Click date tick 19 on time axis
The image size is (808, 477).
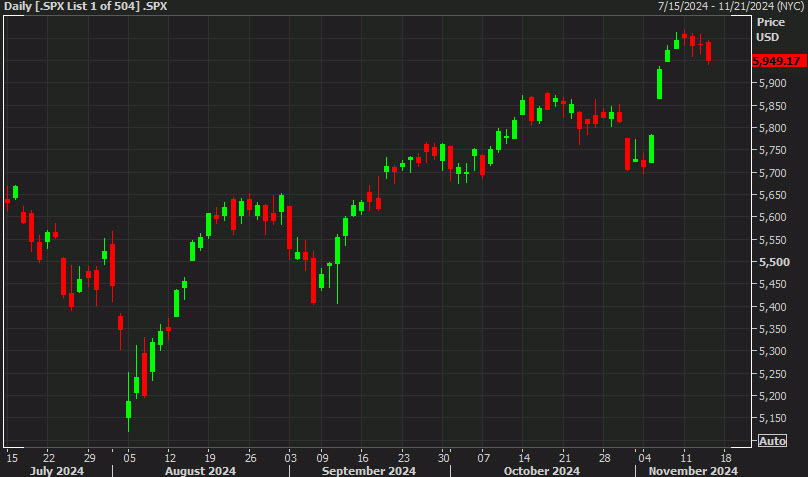point(210,457)
